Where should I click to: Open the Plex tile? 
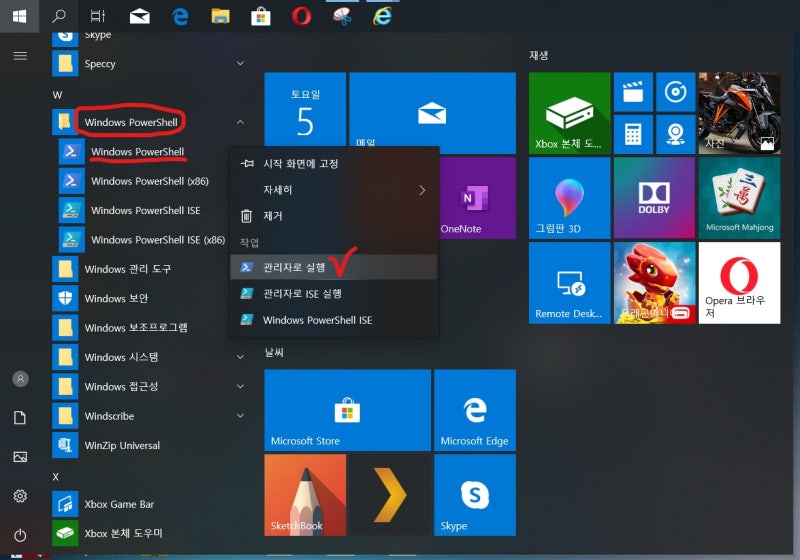[x=390, y=495]
